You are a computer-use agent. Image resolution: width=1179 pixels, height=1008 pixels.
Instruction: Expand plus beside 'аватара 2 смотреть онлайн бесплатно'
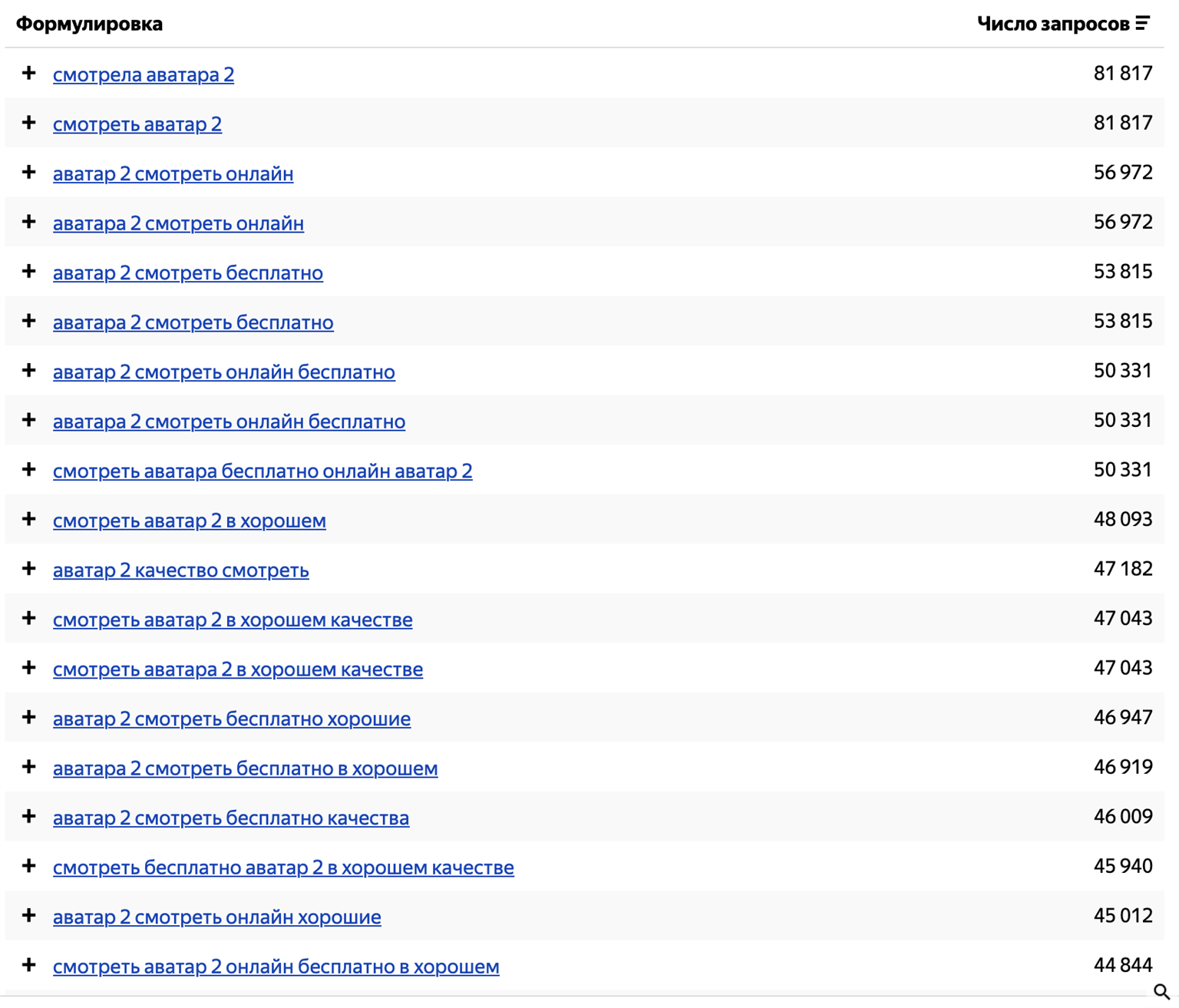pos(28,420)
